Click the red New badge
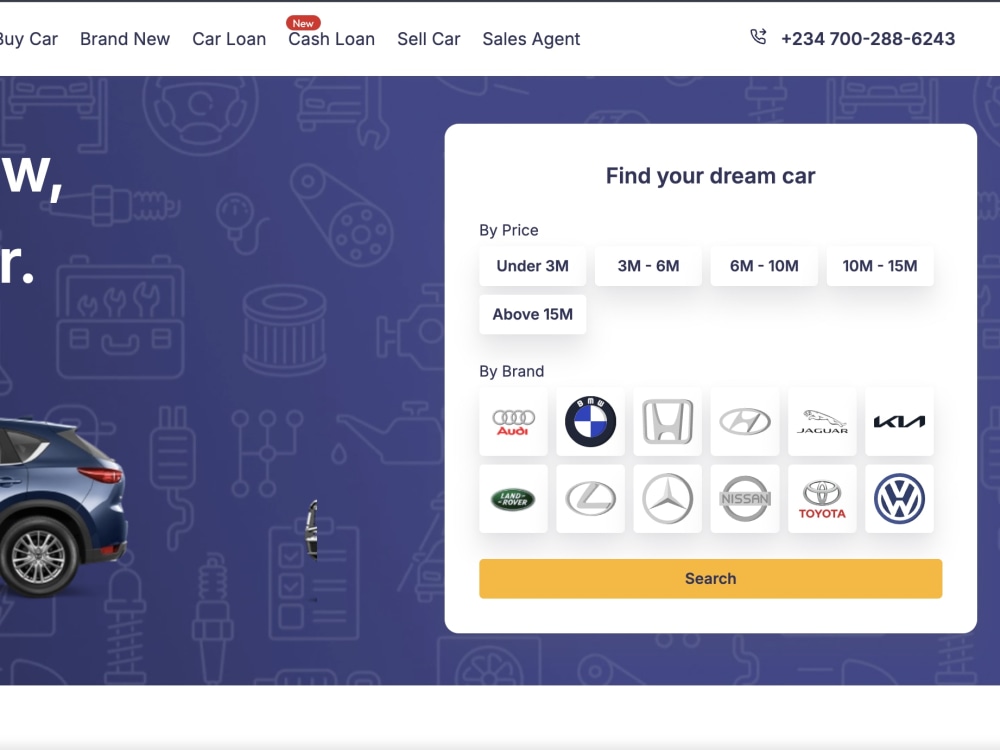The image size is (1000, 750). [x=303, y=23]
